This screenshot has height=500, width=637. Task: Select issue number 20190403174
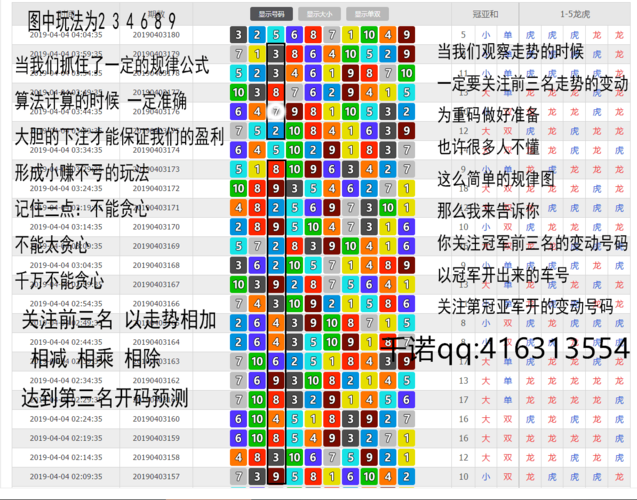[x=156, y=150]
